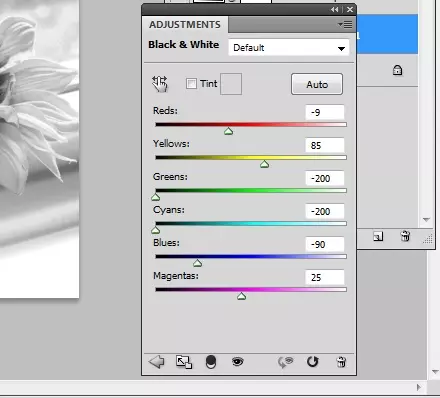Image resolution: width=440 pixels, height=398 pixels.
Task: Reset adjustment to defaults icon
Action: click(x=312, y=362)
